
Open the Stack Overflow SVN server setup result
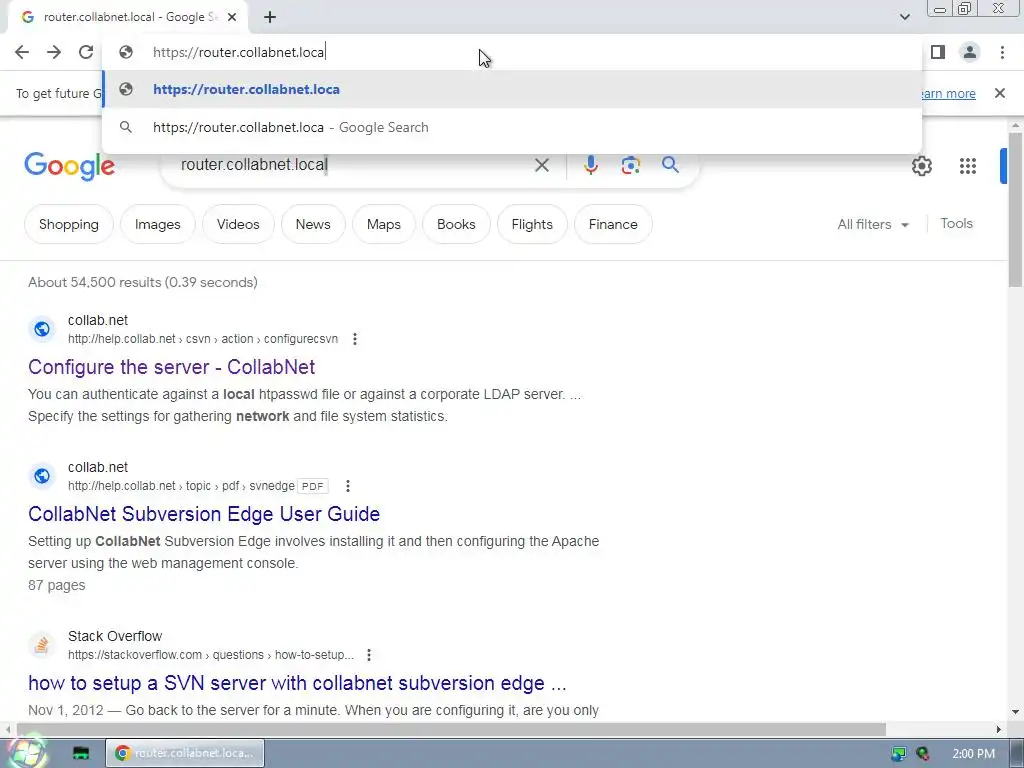pyautogui.click(x=297, y=683)
